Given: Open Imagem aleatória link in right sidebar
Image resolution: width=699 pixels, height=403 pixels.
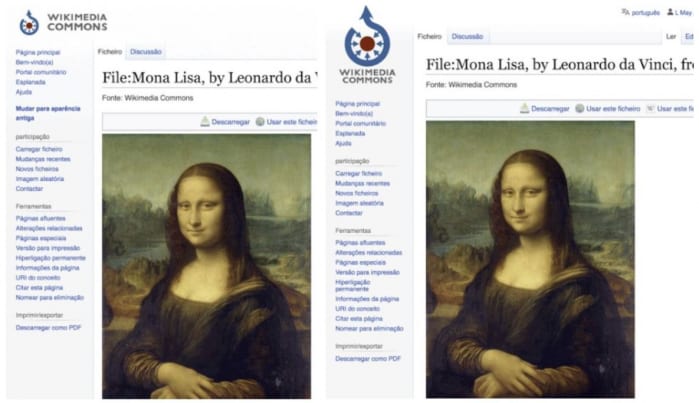Looking at the screenshot, I should (x=359, y=203).
